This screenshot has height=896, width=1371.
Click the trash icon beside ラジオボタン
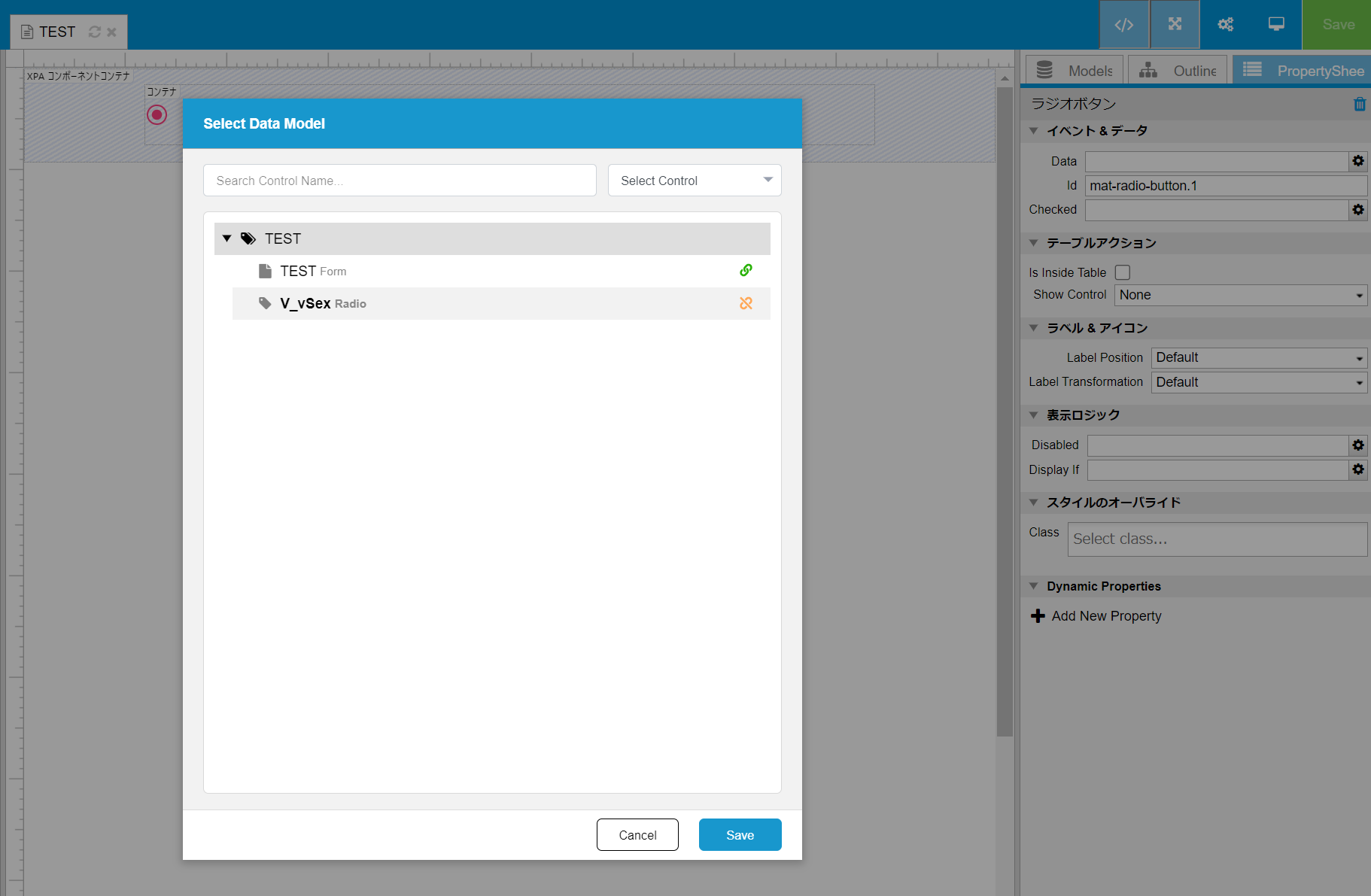point(1359,105)
